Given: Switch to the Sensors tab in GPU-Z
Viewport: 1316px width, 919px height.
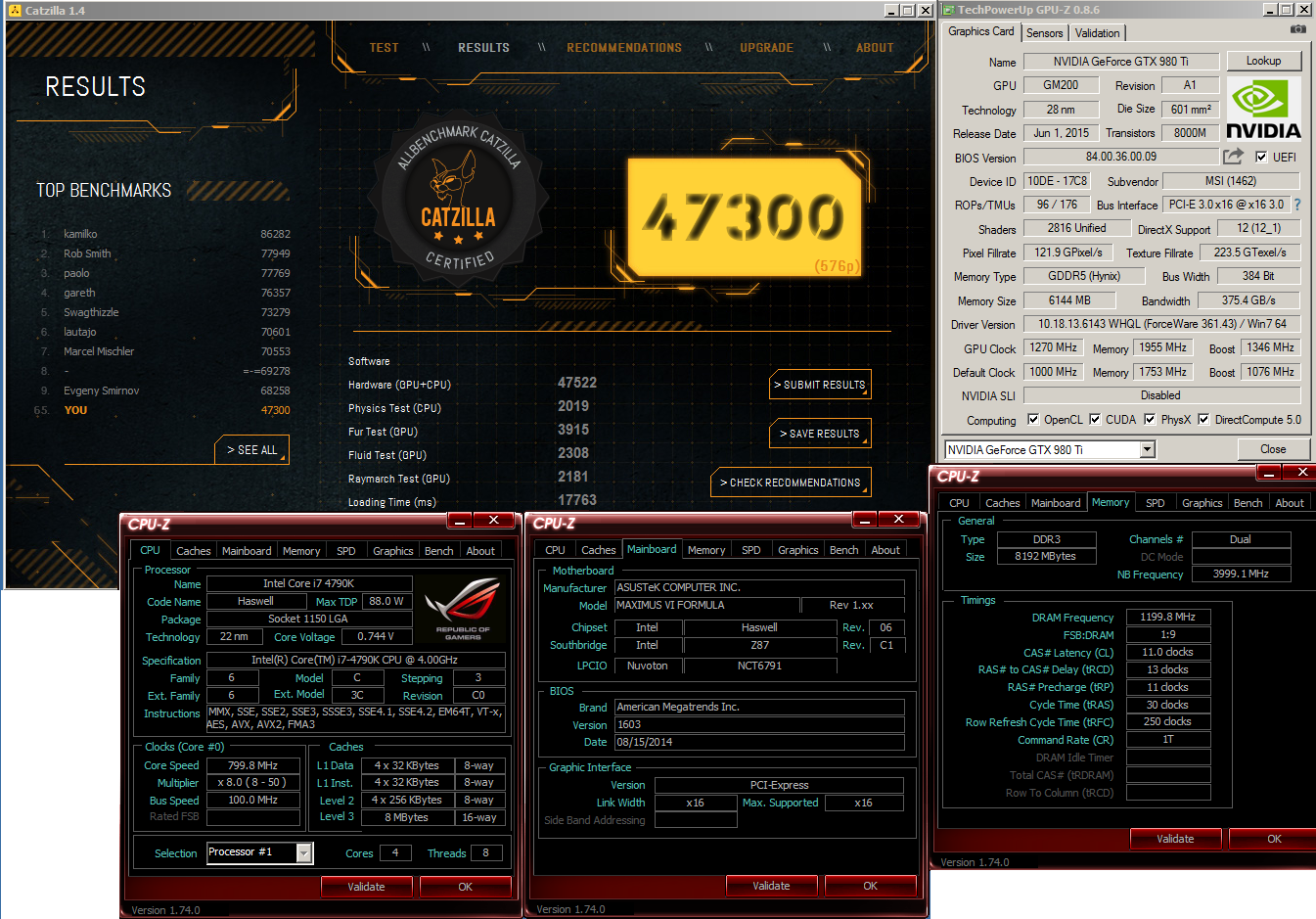Looking at the screenshot, I should pos(1044,32).
